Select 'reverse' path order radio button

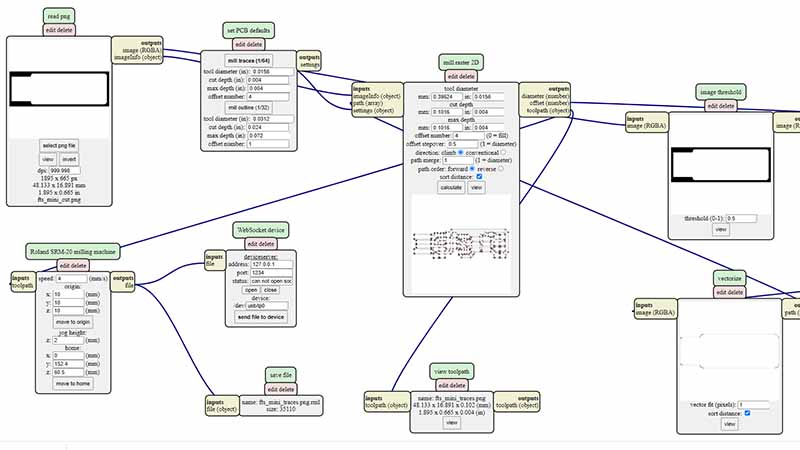coord(501,168)
